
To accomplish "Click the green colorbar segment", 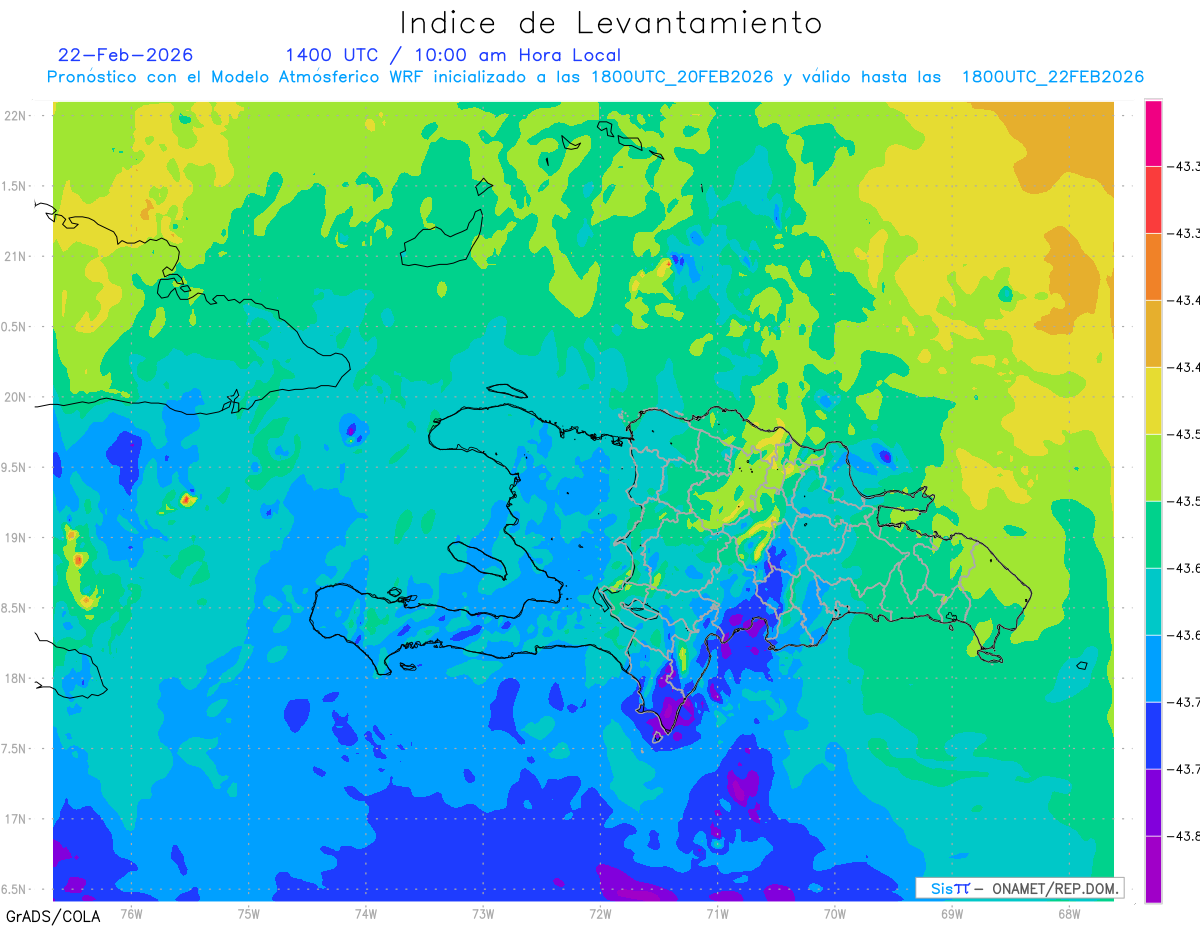I will click(x=1153, y=535).
